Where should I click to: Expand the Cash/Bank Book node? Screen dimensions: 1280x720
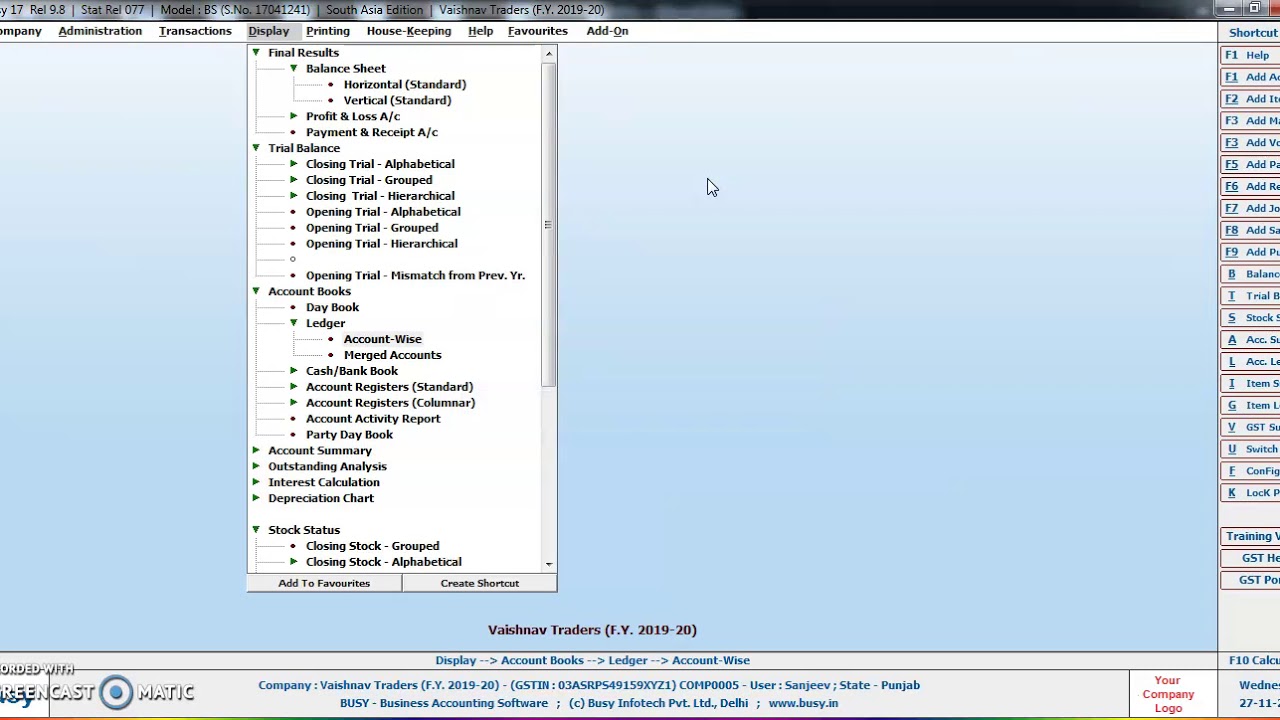coord(294,371)
